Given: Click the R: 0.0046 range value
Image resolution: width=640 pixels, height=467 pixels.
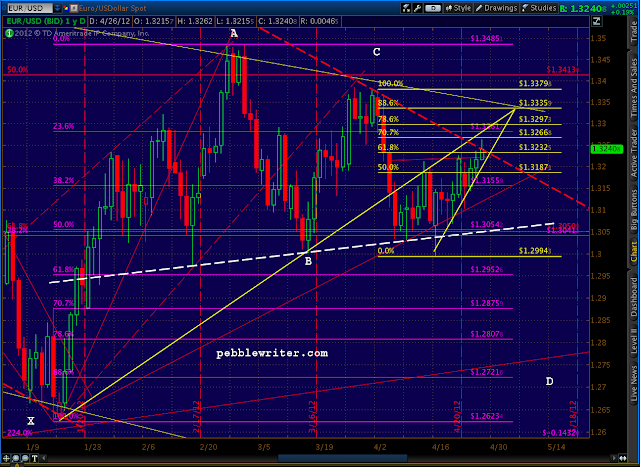Looking at the screenshot, I should [x=320, y=21].
